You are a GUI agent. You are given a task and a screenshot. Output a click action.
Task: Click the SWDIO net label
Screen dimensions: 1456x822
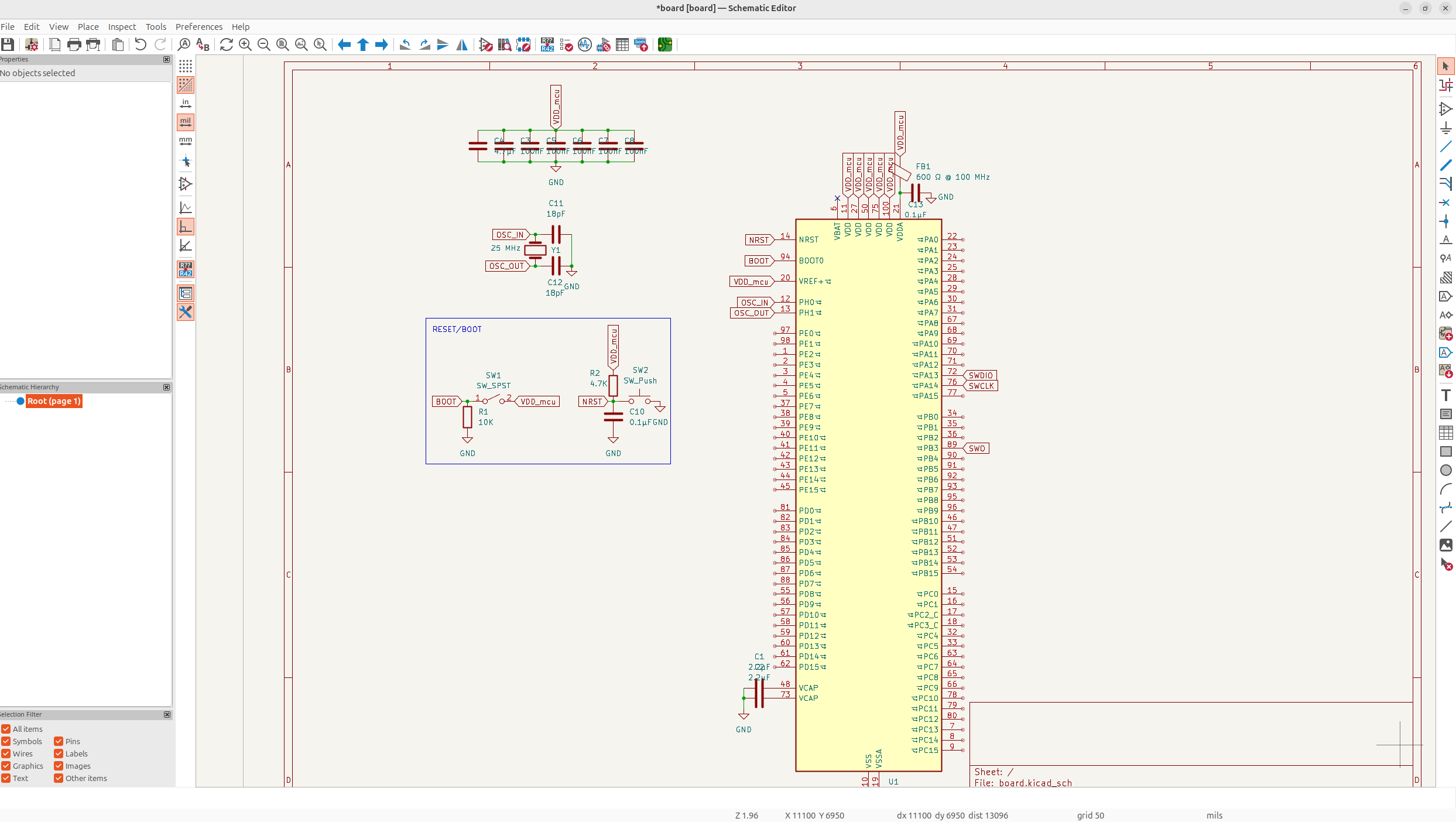click(981, 375)
